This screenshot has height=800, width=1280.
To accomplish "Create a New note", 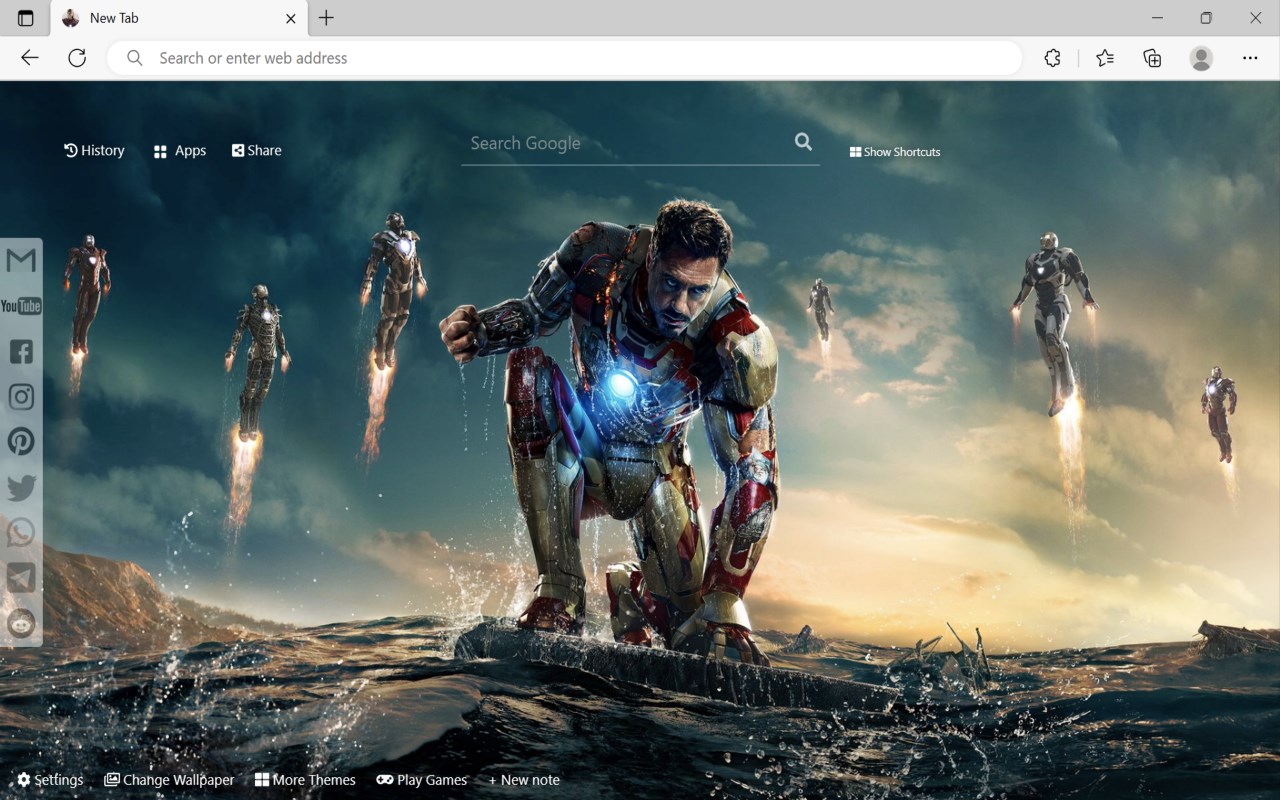I will (x=524, y=780).
